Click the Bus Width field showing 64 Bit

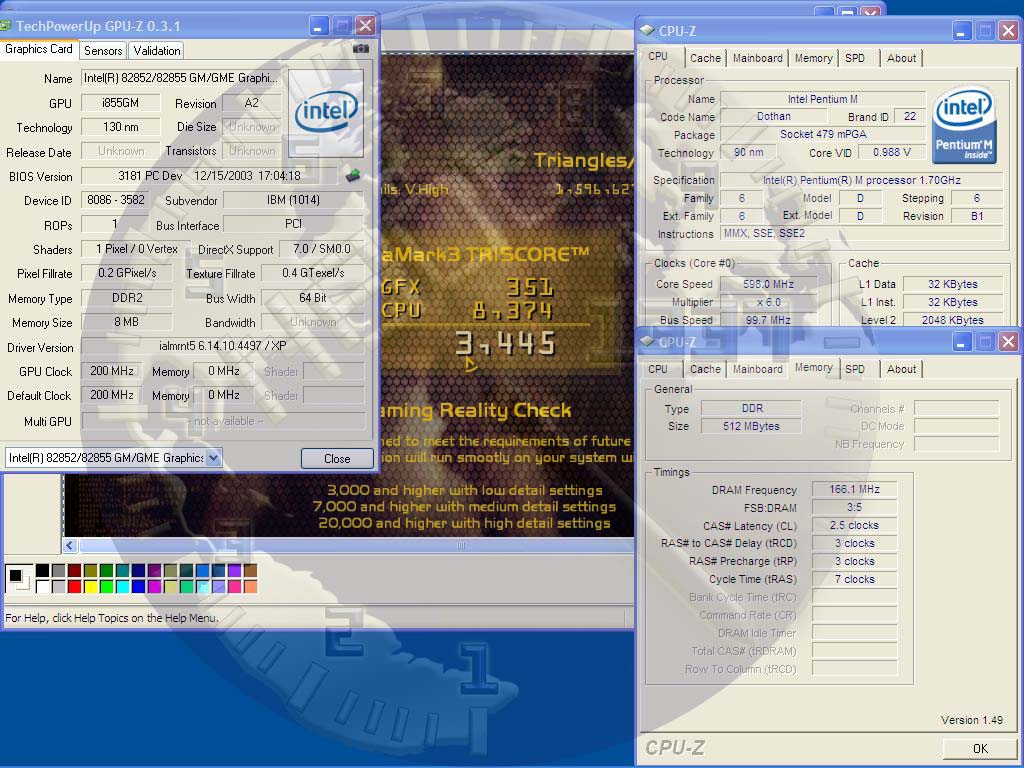313,298
